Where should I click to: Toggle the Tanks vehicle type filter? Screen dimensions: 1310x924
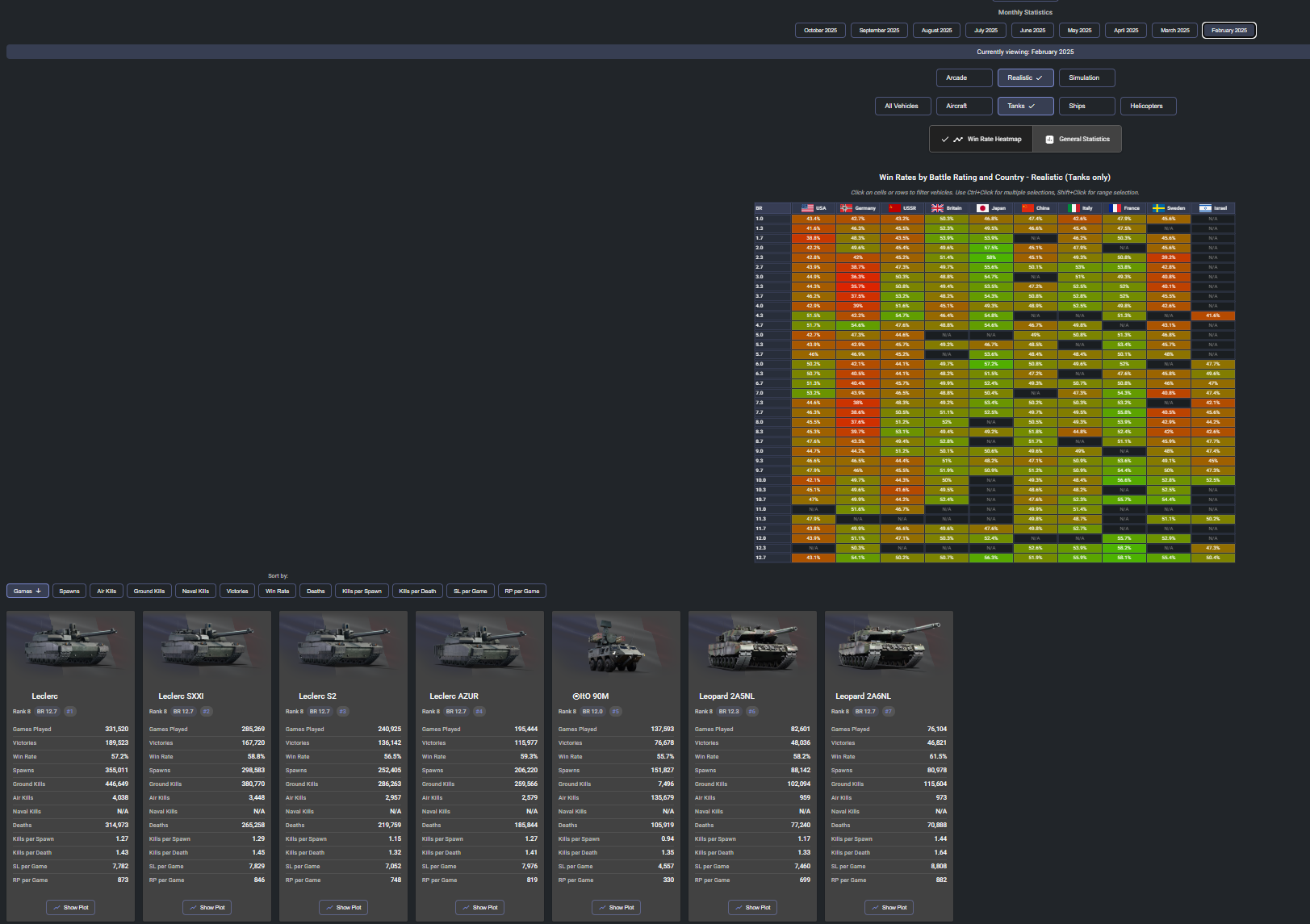pyautogui.click(x=1025, y=107)
